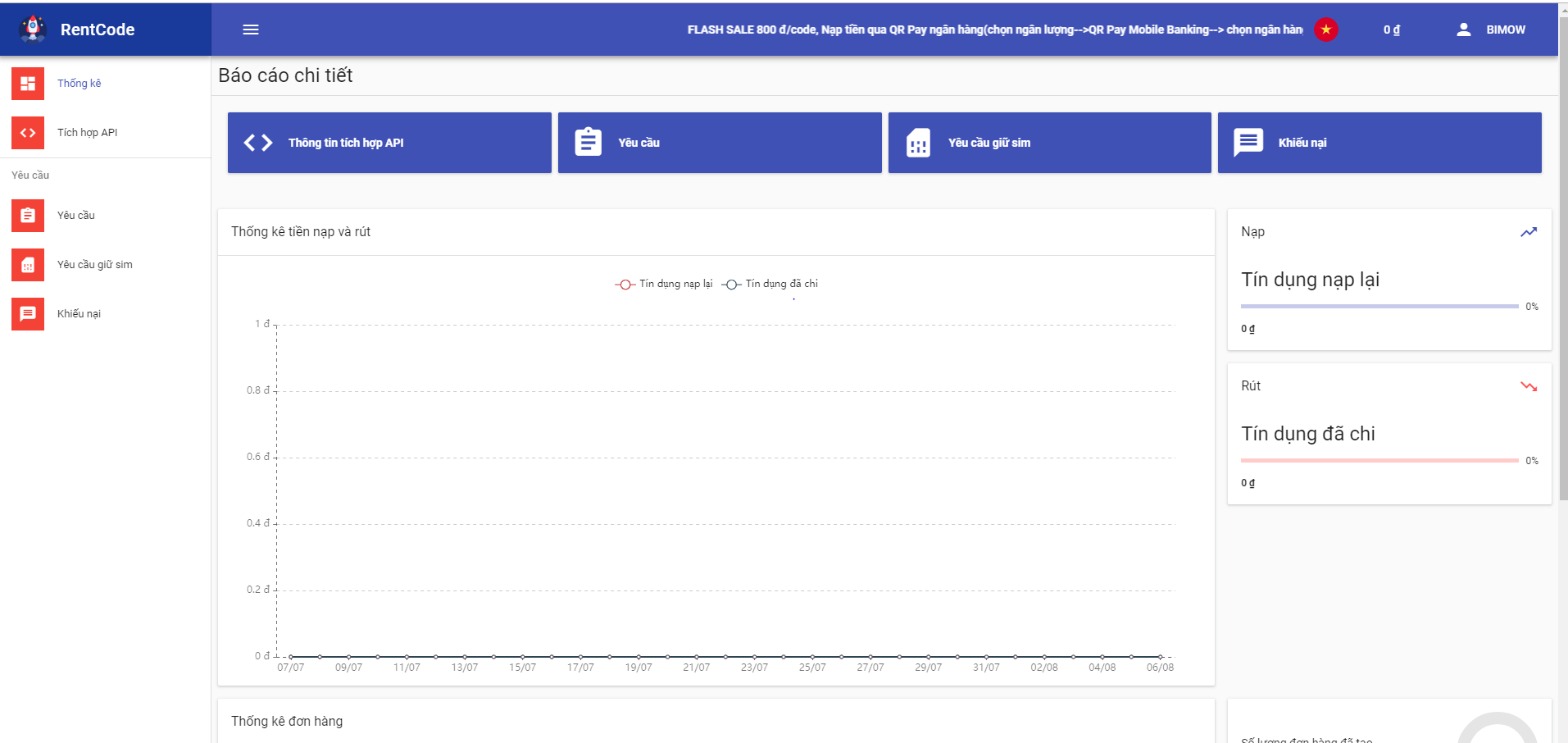1568x743 pixels.
Task: Open Thông tin tích hợp API card
Action: (389, 143)
